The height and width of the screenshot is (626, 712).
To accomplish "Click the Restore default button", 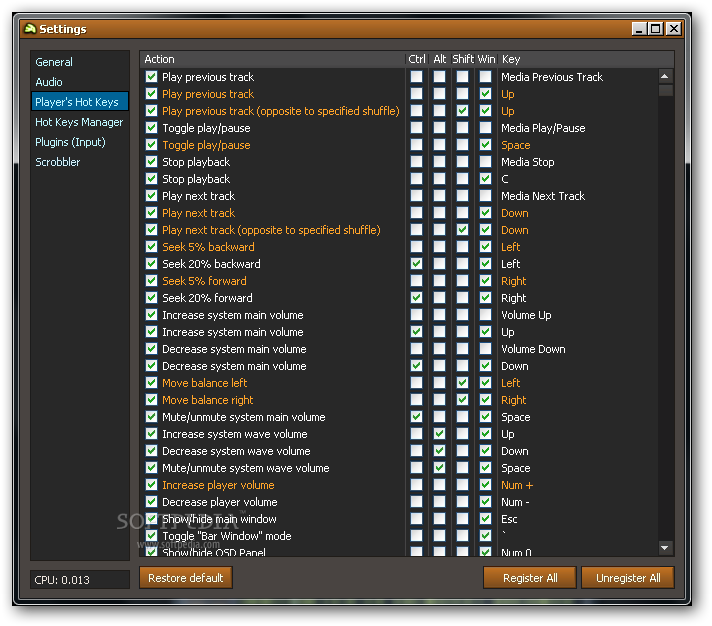I will point(186,577).
